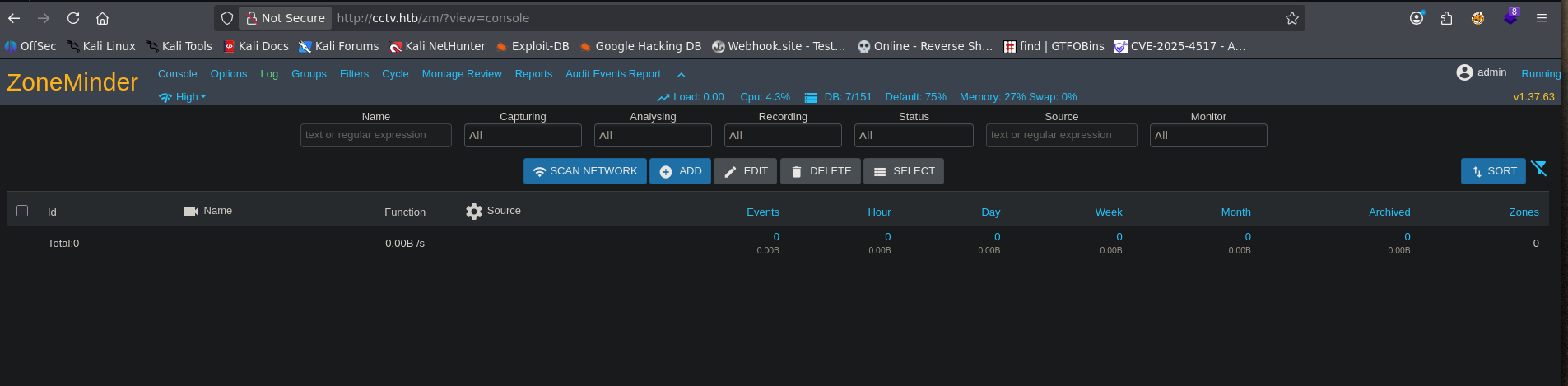
Task: Open the browser extensions puzzle icon
Action: (1446, 18)
